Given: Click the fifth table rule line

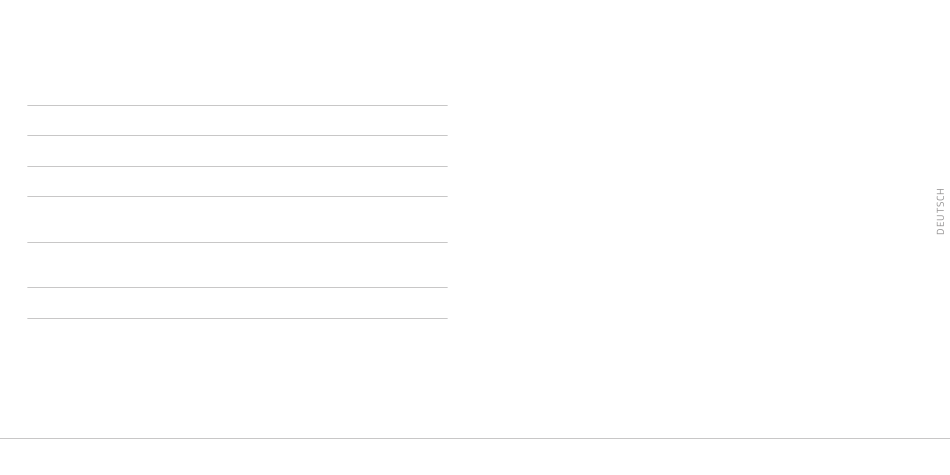Looking at the screenshot, I should [238, 242].
